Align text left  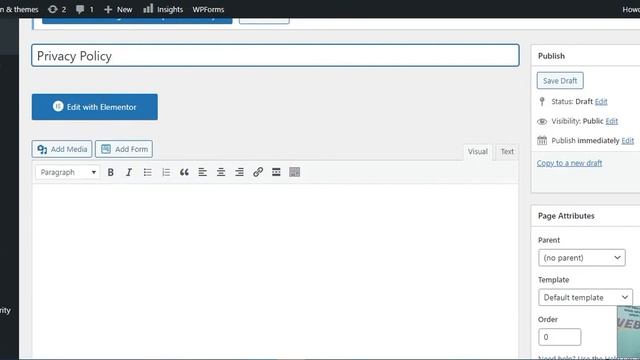[202, 172]
